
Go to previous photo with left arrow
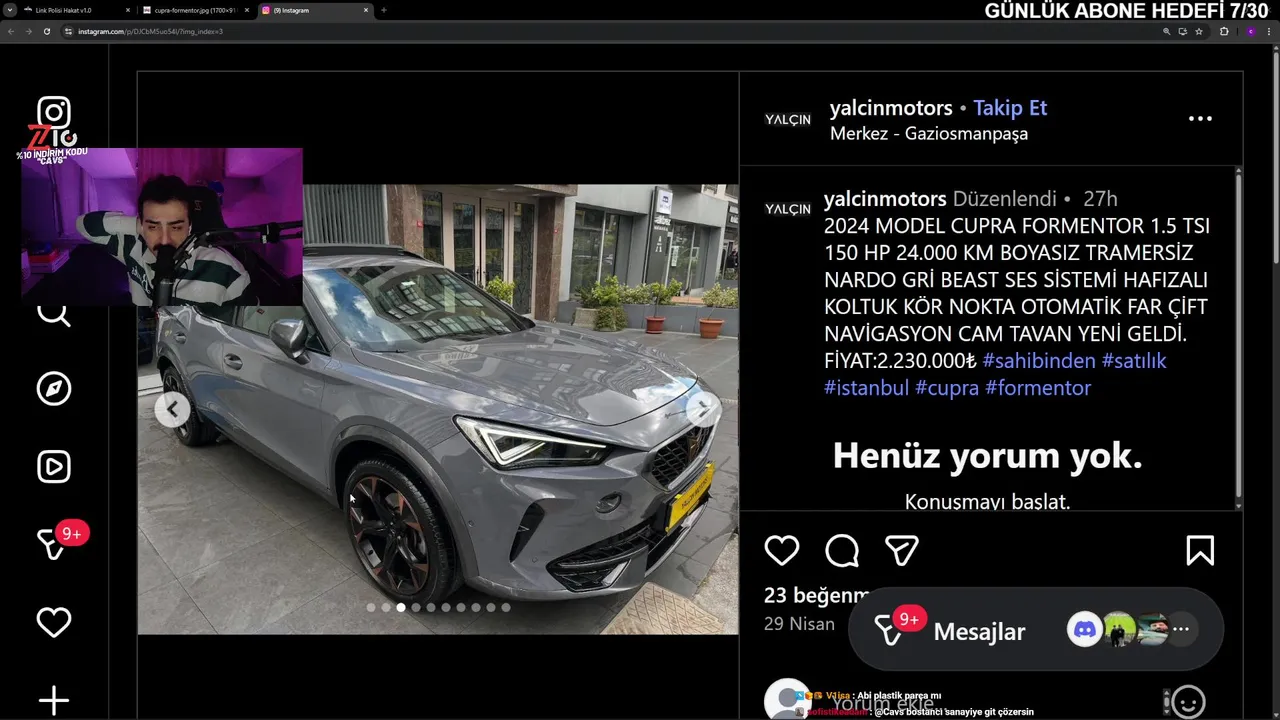click(x=172, y=409)
